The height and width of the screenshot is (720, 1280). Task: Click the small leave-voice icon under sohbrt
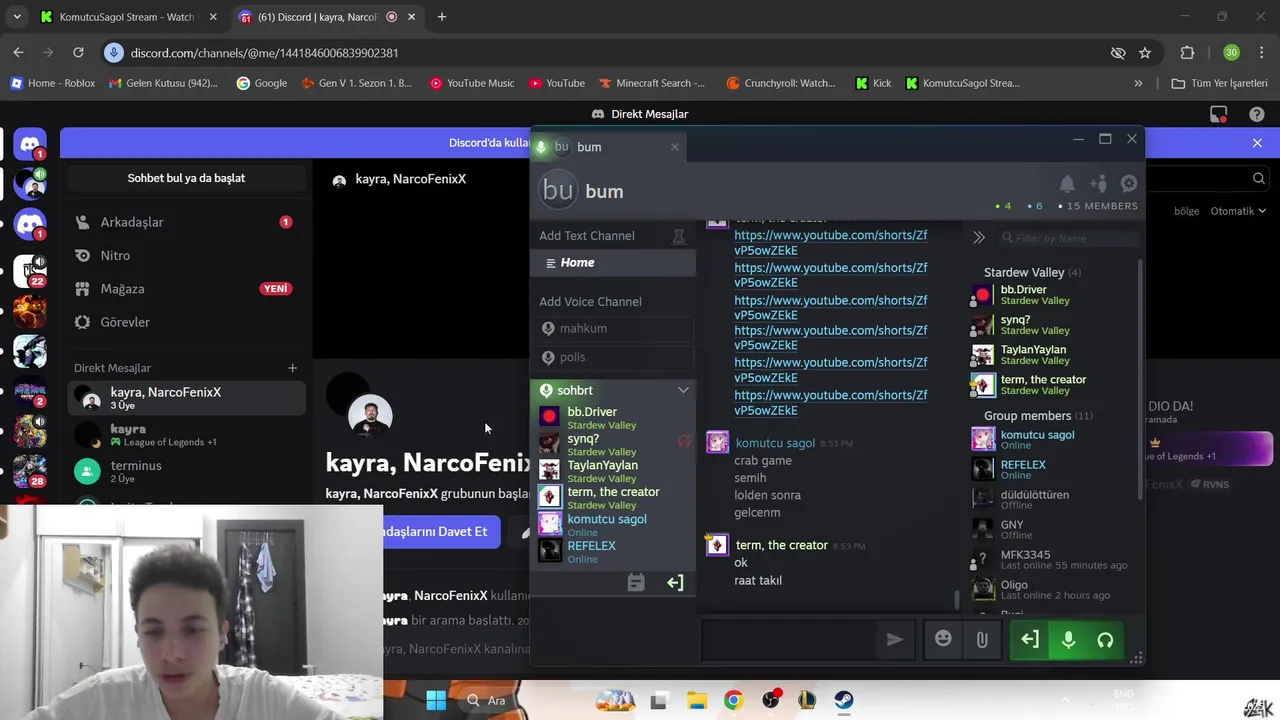[x=675, y=582]
